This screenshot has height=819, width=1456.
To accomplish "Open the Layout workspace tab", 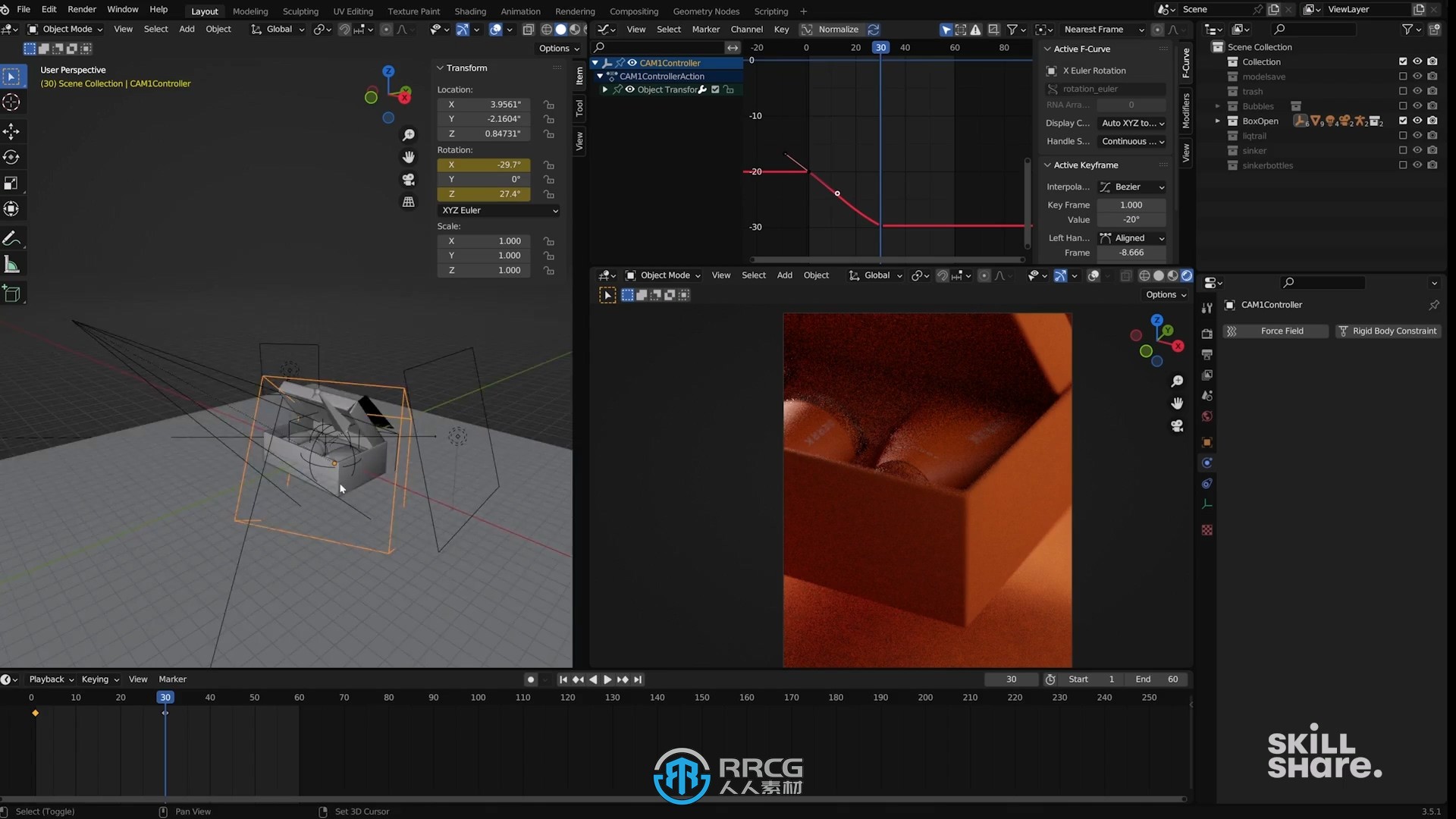I will [204, 10].
